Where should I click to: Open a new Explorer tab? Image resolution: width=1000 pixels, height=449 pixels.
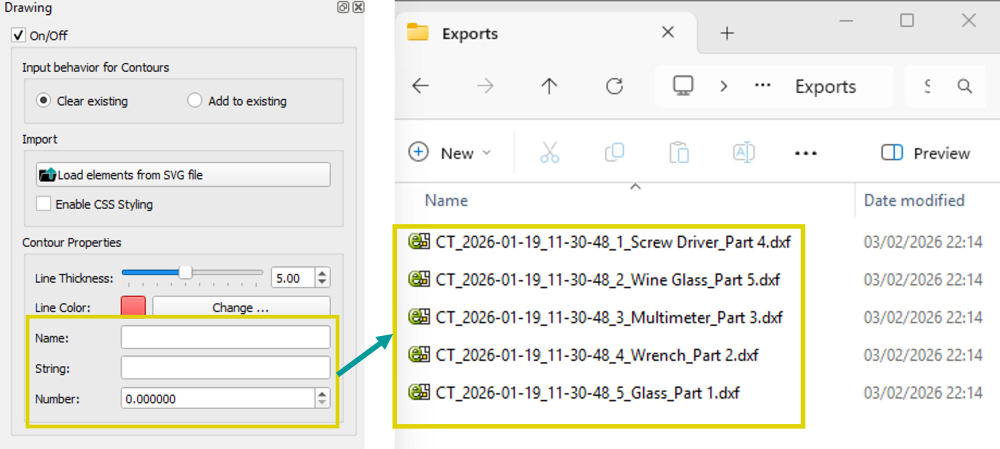[728, 33]
